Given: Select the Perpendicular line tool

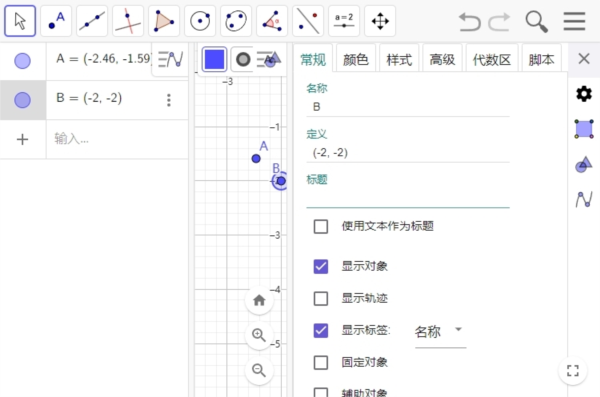Looking at the screenshot, I should 128,21.
